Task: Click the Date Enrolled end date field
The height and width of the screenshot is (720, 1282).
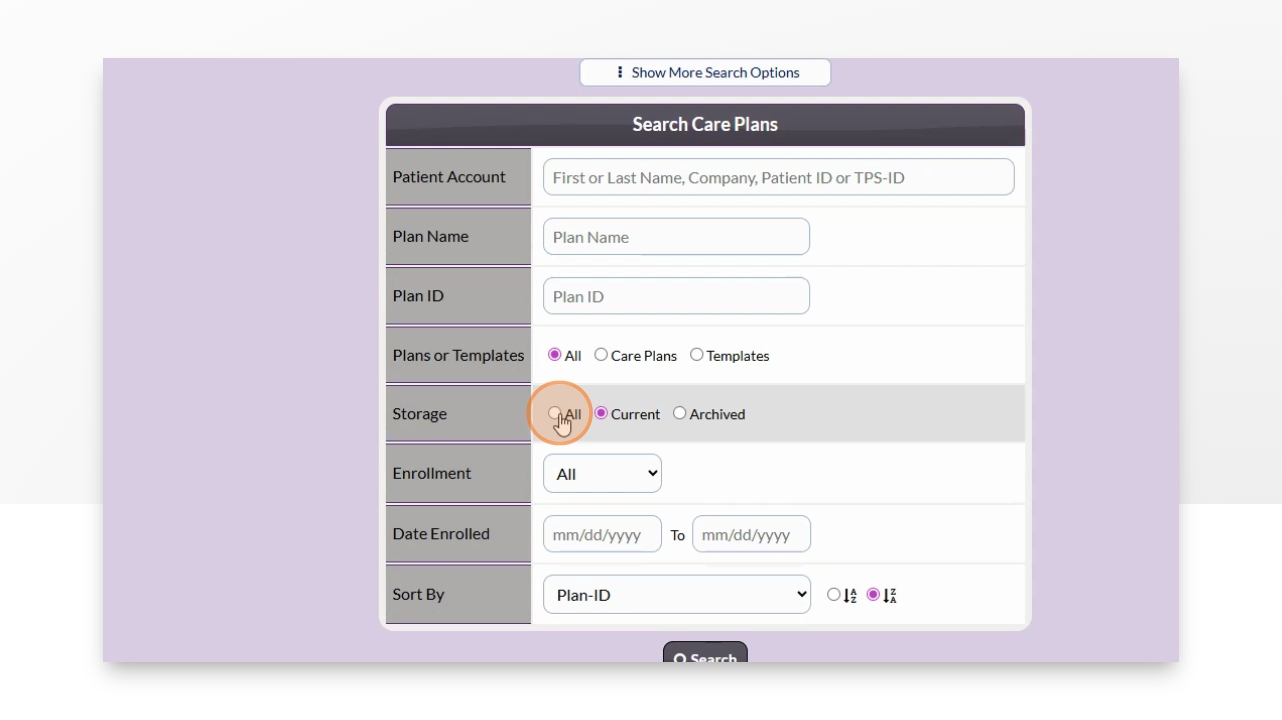Action: (751, 534)
